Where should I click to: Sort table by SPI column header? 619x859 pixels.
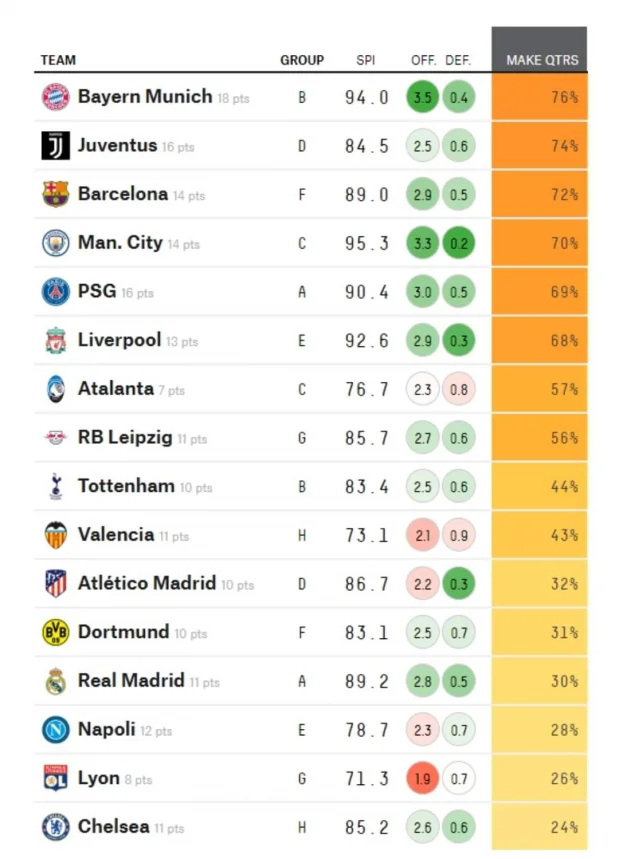(x=366, y=60)
